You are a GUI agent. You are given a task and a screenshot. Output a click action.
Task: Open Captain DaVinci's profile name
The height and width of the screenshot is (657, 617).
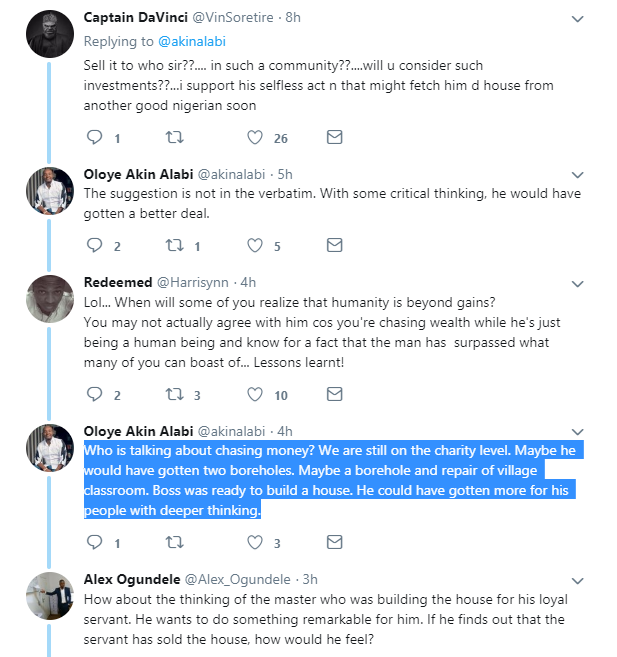click(x=135, y=18)
